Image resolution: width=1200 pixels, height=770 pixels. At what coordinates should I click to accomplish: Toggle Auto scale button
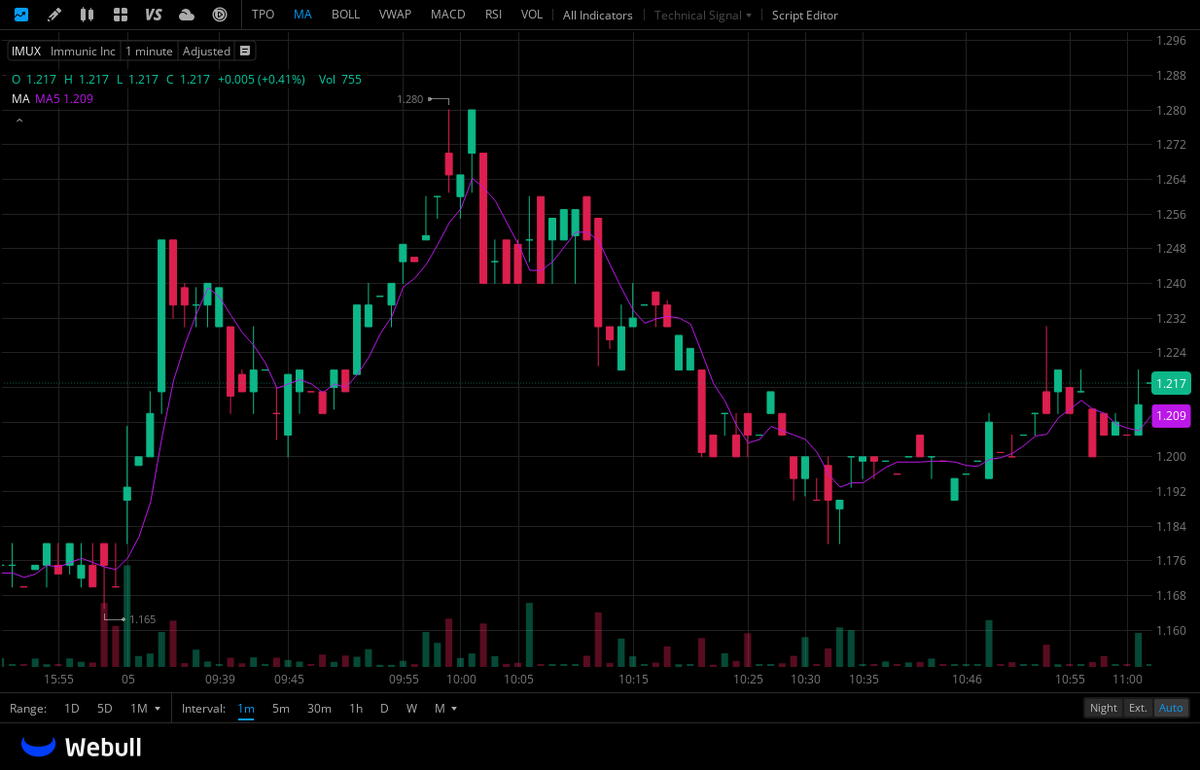[1171, 708]
